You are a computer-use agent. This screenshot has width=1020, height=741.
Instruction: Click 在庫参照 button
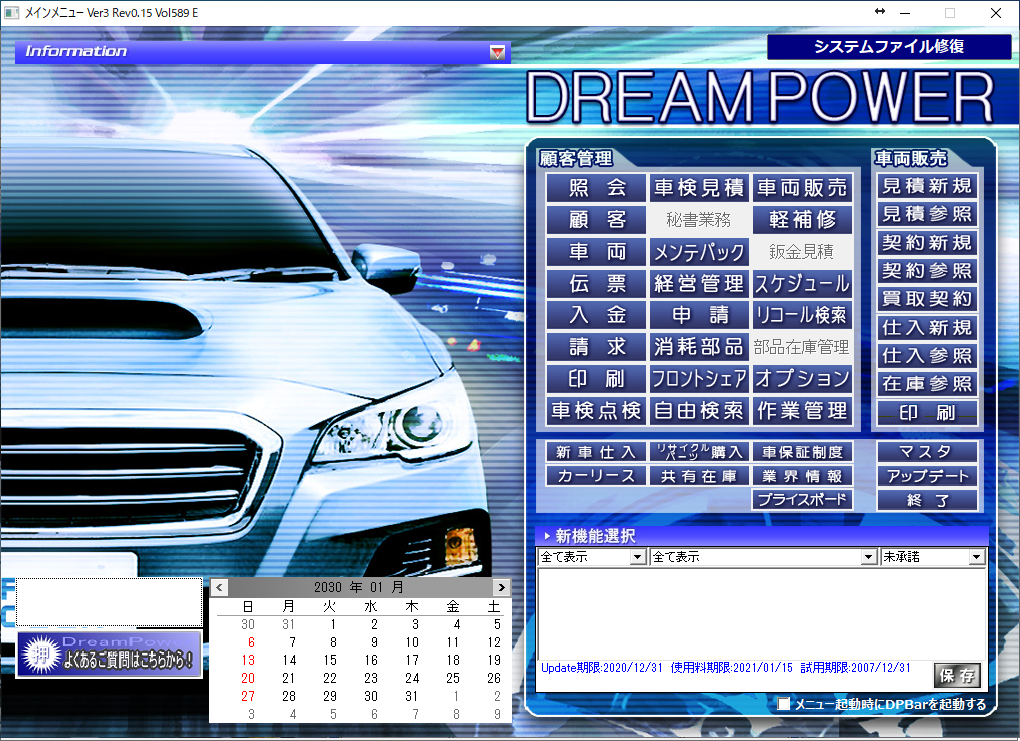pyautogui.click(x=927, y=384)
